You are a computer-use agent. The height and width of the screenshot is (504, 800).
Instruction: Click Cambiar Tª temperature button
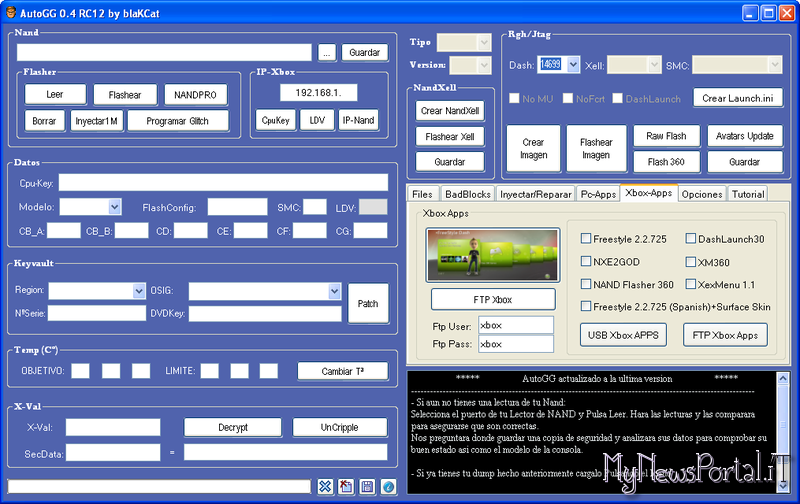(x=343, y=371)
